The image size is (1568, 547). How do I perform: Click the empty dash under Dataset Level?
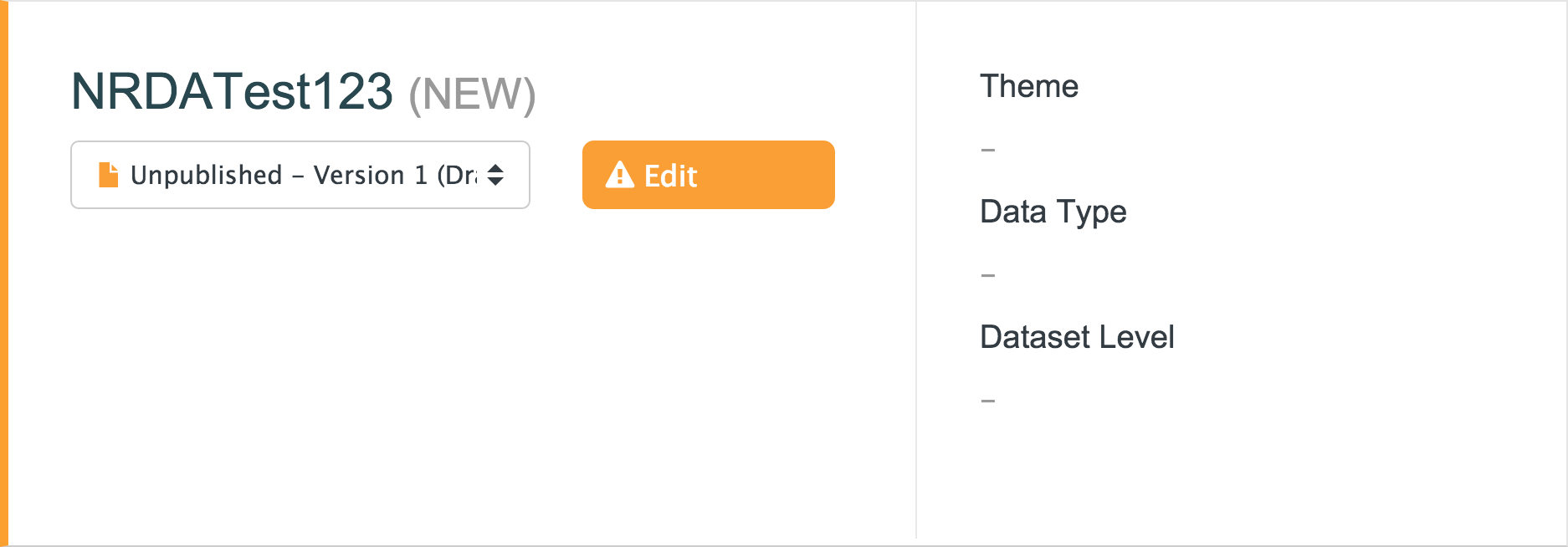tap(988, 401)
